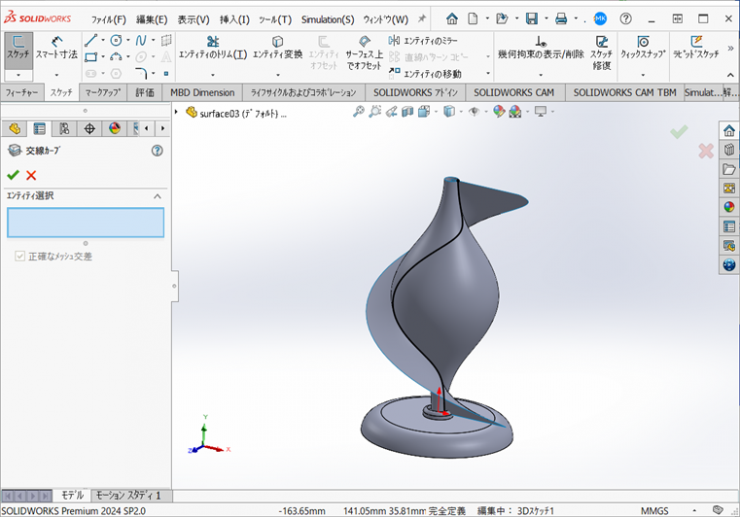The width and height of the screenshot is (740, 517).
Task: Open the Appearances tab in task pane
Action: click(729, 207)
